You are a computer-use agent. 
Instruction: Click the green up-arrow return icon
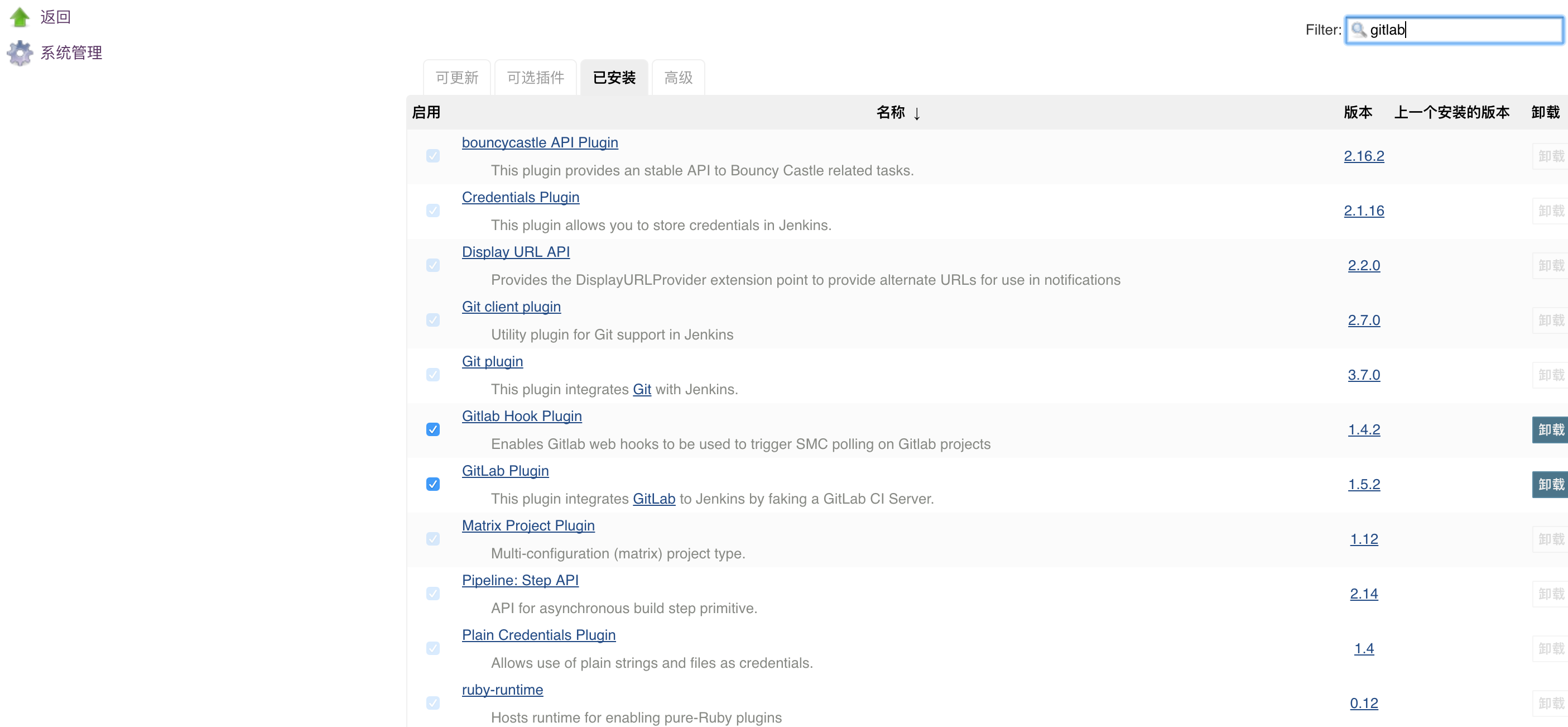[x=20, y=17]
